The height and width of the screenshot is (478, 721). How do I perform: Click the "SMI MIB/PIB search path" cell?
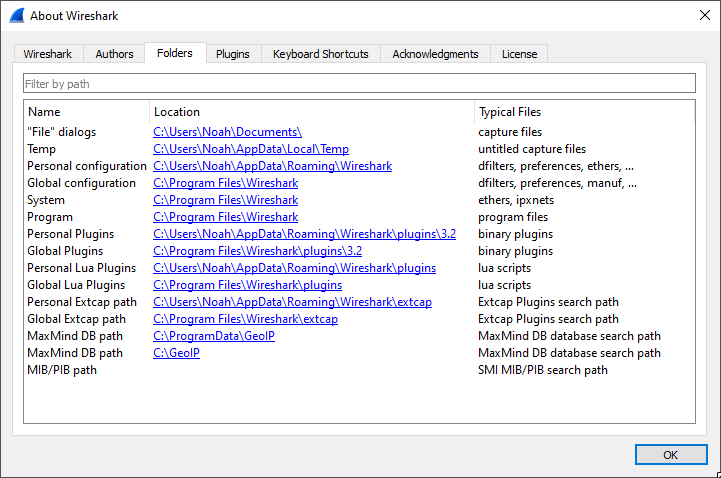coord(543,370)
